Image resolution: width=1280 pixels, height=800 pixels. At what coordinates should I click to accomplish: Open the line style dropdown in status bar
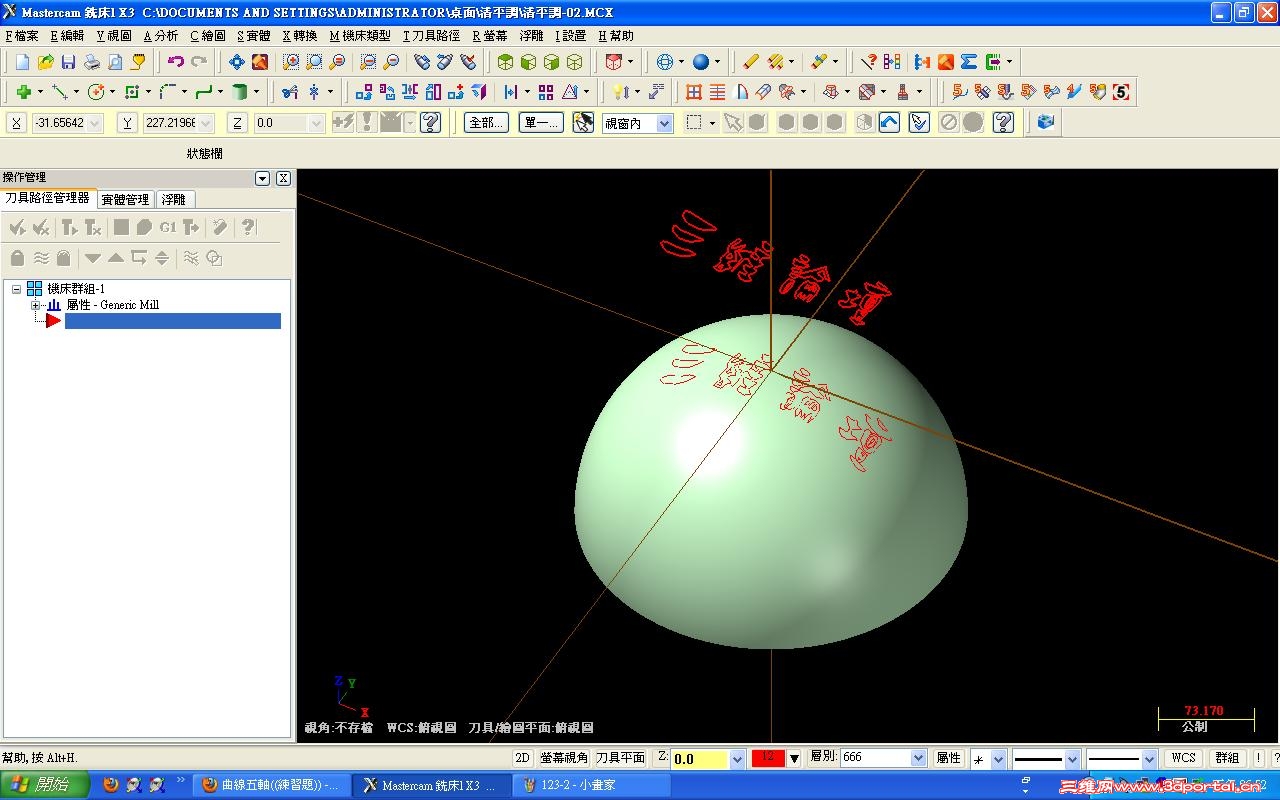[1072, 759]
